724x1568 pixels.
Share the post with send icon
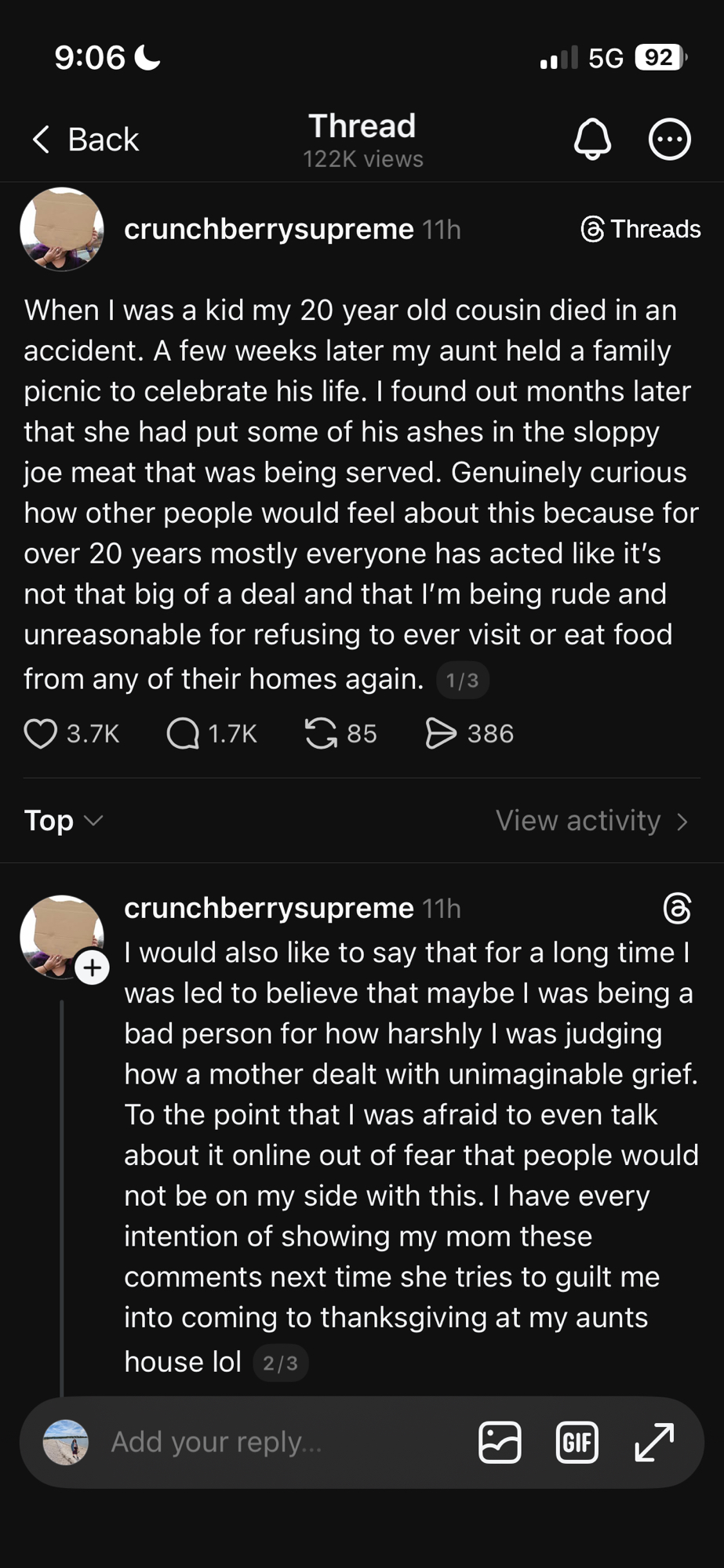(441, 734)
